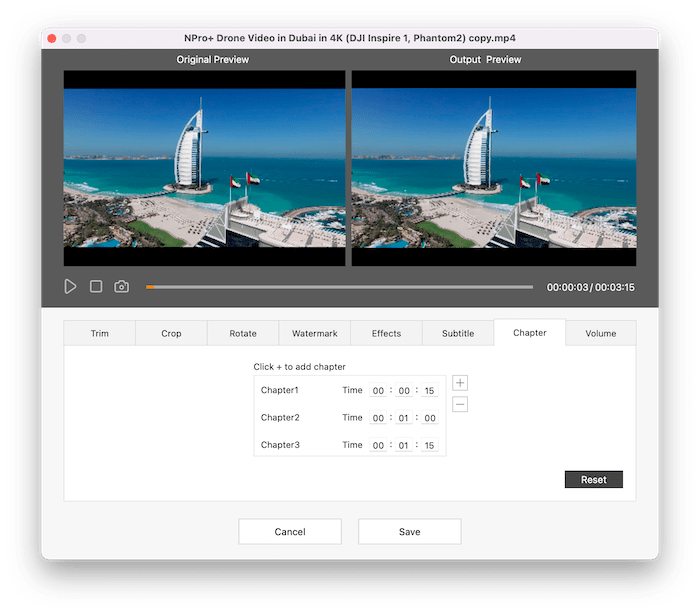
Task: Remove chapter using the minus icon
Action: tap(460, 404)
